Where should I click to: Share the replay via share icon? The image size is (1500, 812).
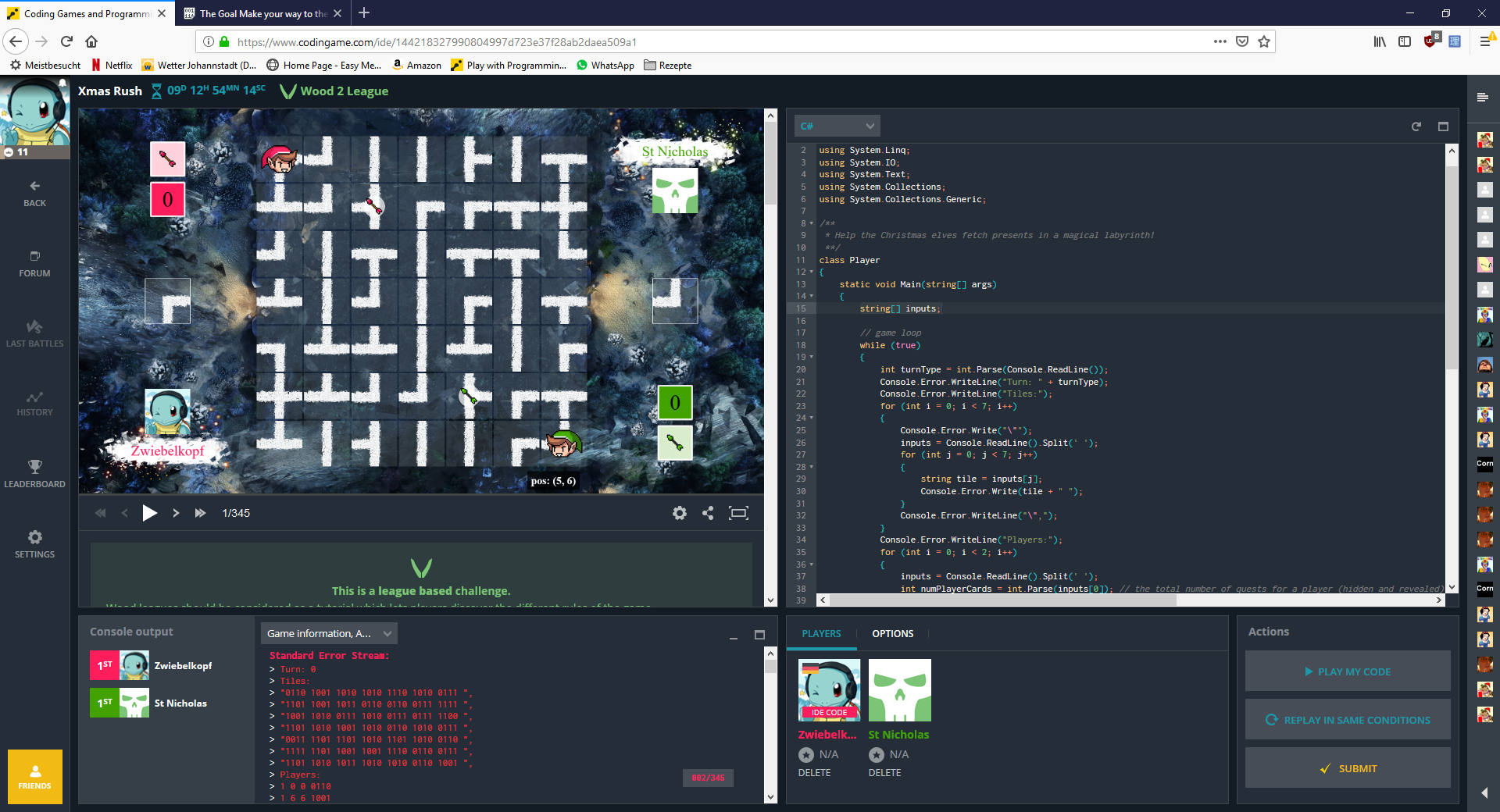(708, 513)
